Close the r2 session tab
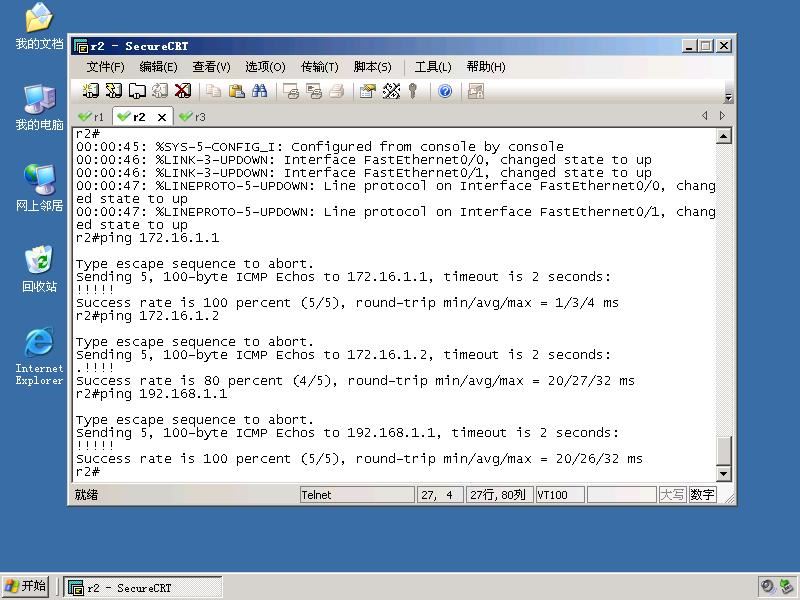Image resolution: width=800 pixels, height=600 pixels. [162, 117]
